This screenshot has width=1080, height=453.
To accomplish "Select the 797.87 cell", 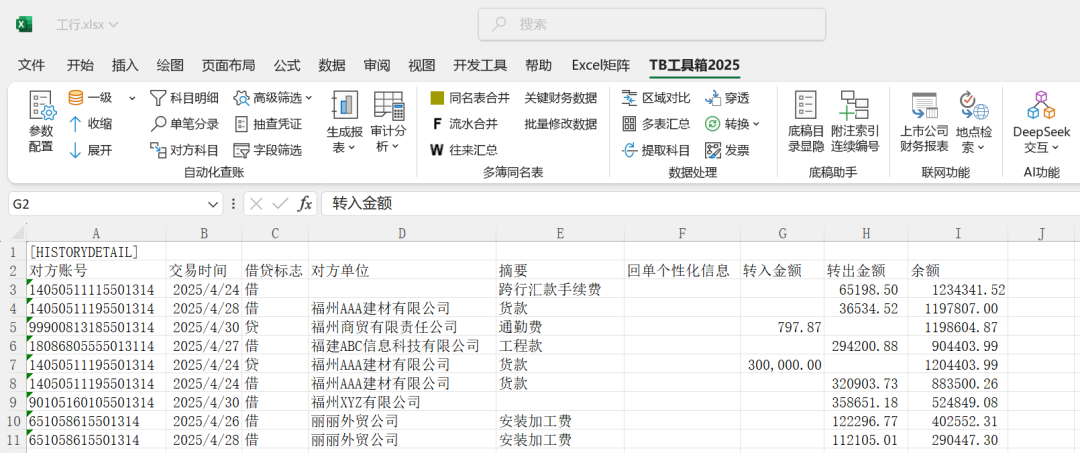I will tap(782, 327).
